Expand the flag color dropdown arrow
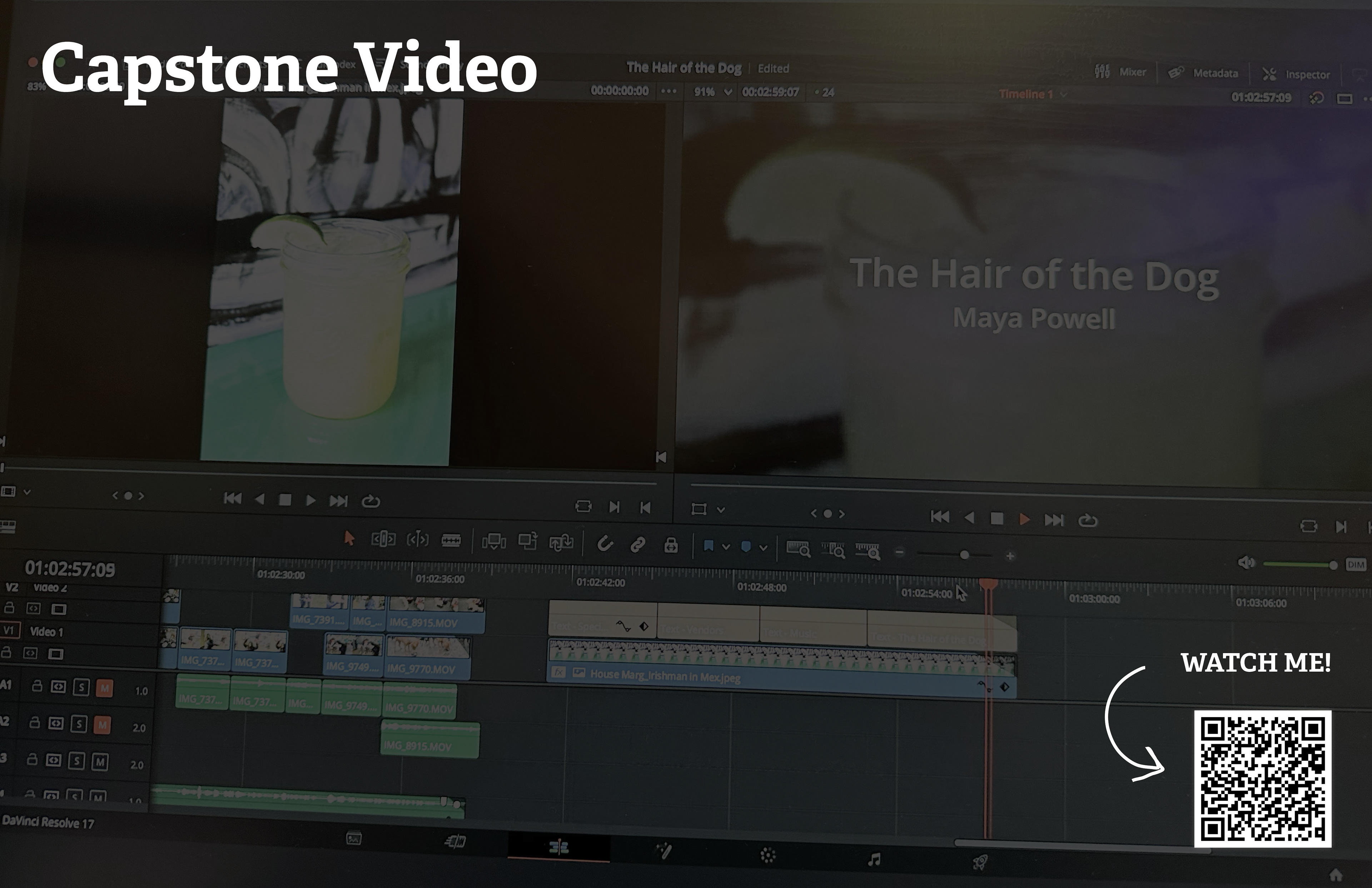 [726, 547]
